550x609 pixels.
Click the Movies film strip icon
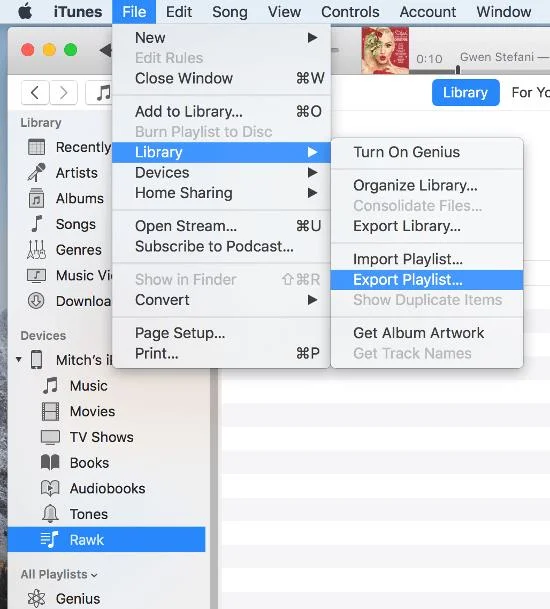pyautogui.click(x=50, y=411)
